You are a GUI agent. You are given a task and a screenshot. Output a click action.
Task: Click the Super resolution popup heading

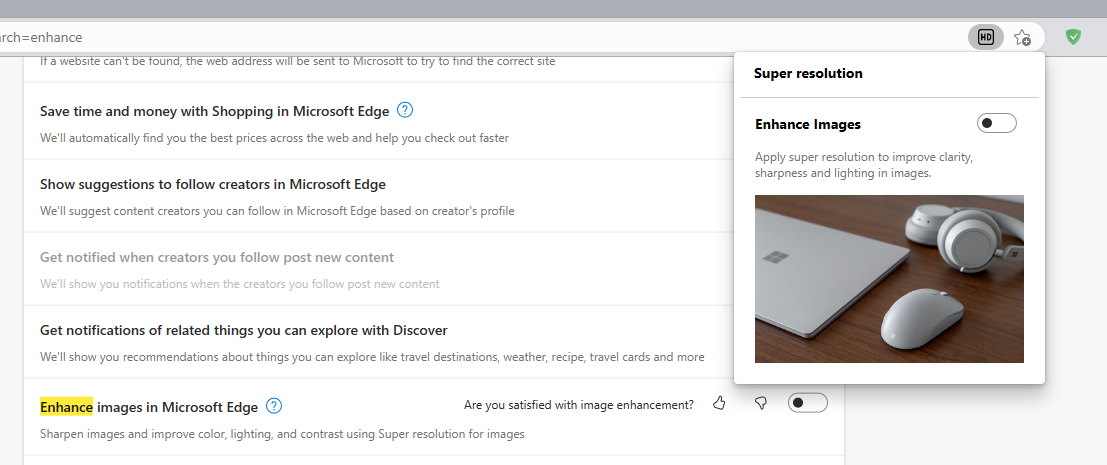coord(808,73)
